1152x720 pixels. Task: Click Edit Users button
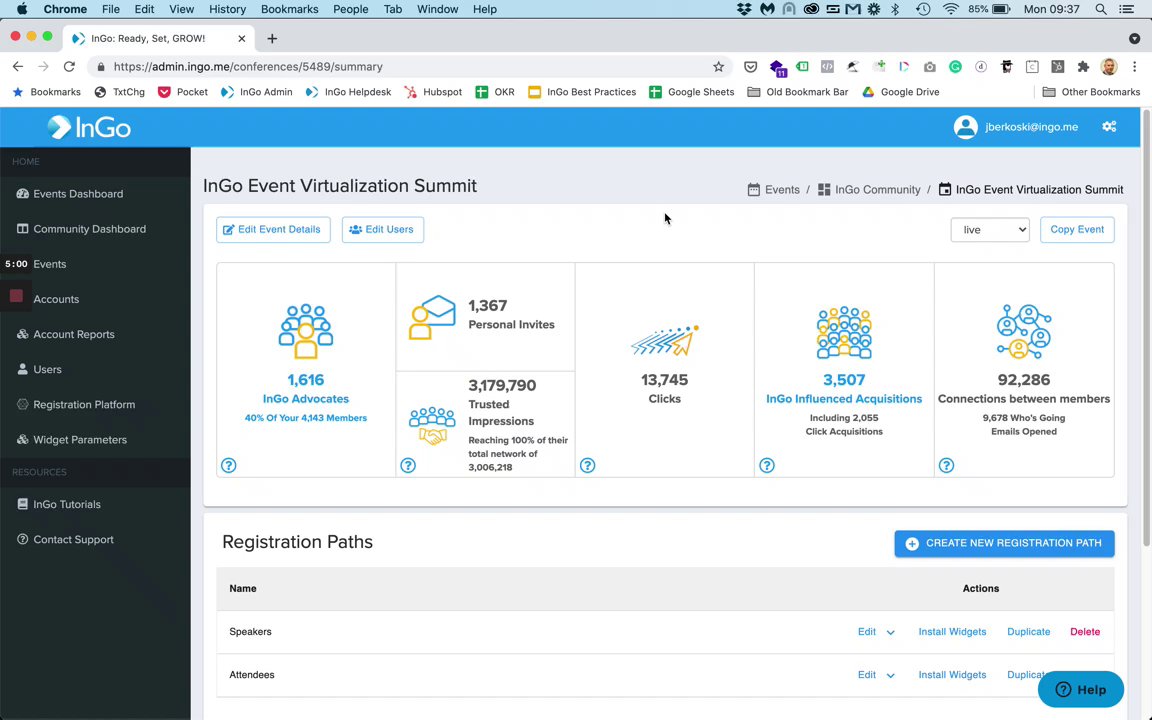pos(383,230)
